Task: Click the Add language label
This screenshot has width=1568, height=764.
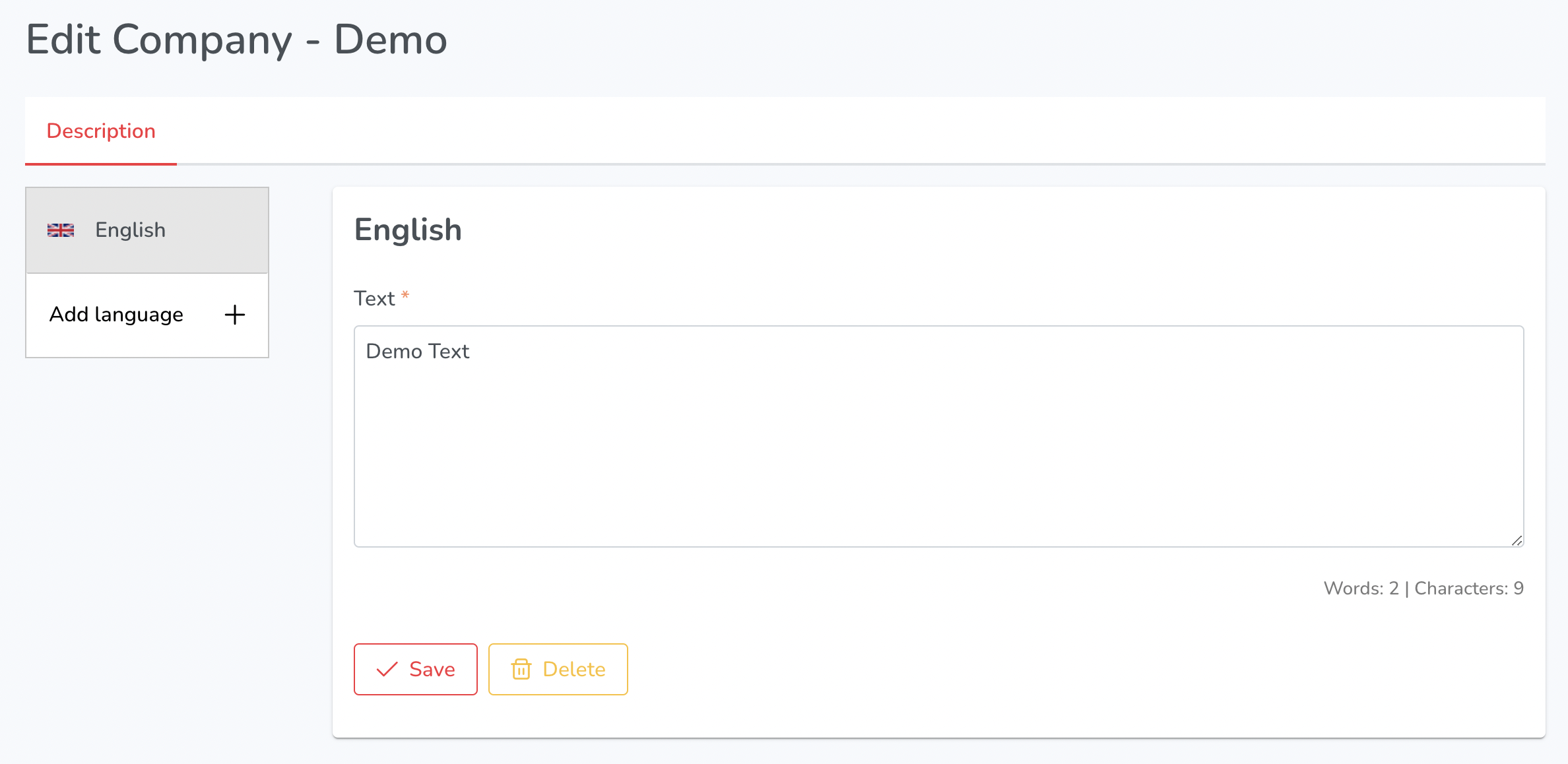Action: [x=116, y=315]
